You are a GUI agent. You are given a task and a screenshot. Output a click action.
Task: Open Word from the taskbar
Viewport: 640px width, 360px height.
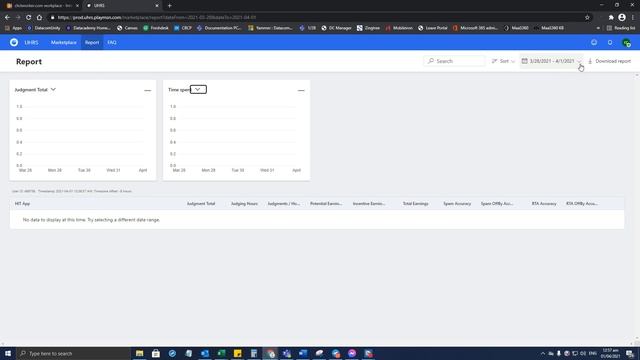[303, 353]
